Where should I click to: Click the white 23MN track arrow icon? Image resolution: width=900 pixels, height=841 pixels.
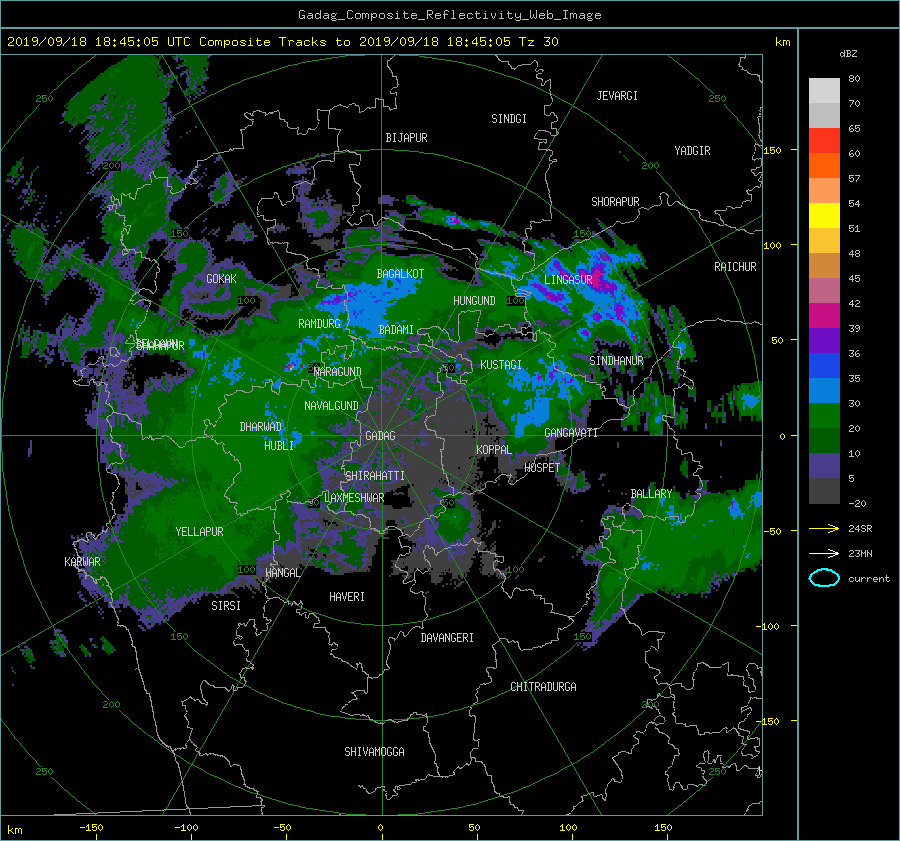(x=824, y=553)
